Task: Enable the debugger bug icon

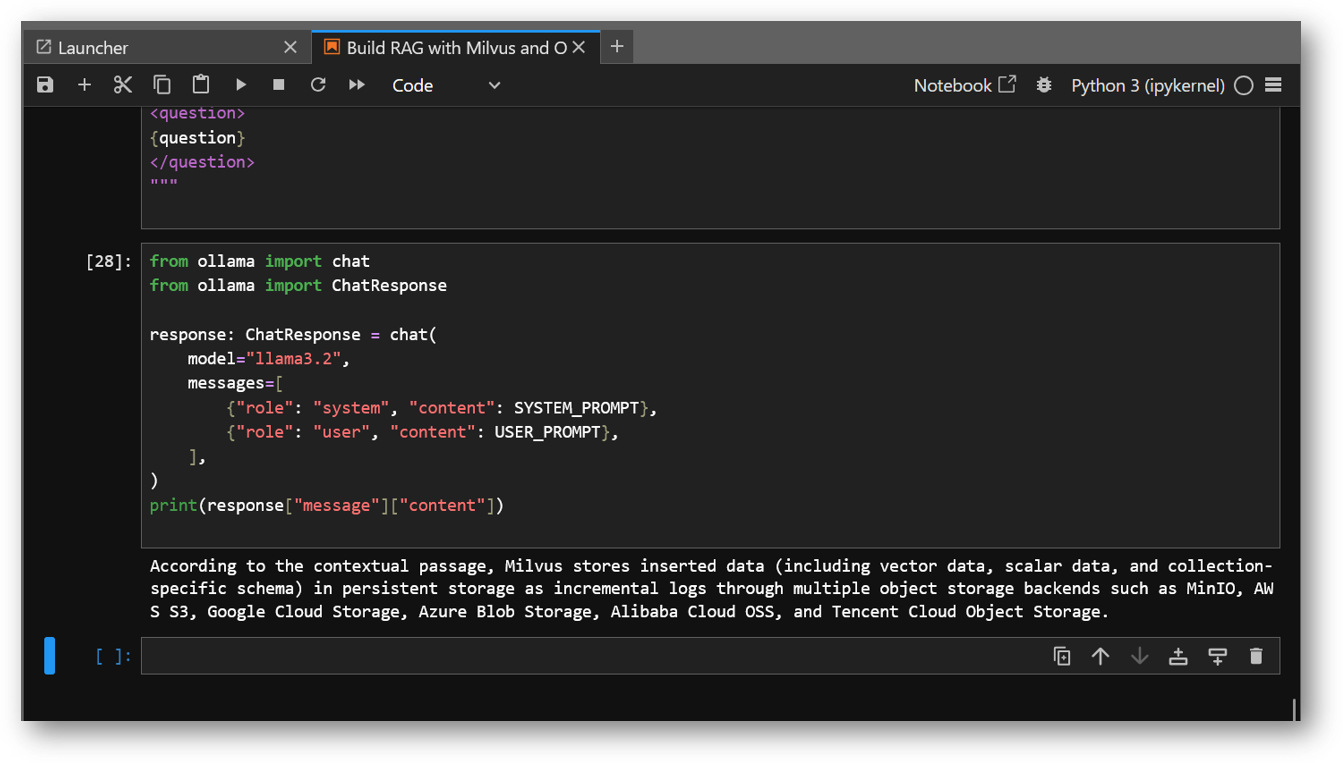Action: tap(1044, 85)
